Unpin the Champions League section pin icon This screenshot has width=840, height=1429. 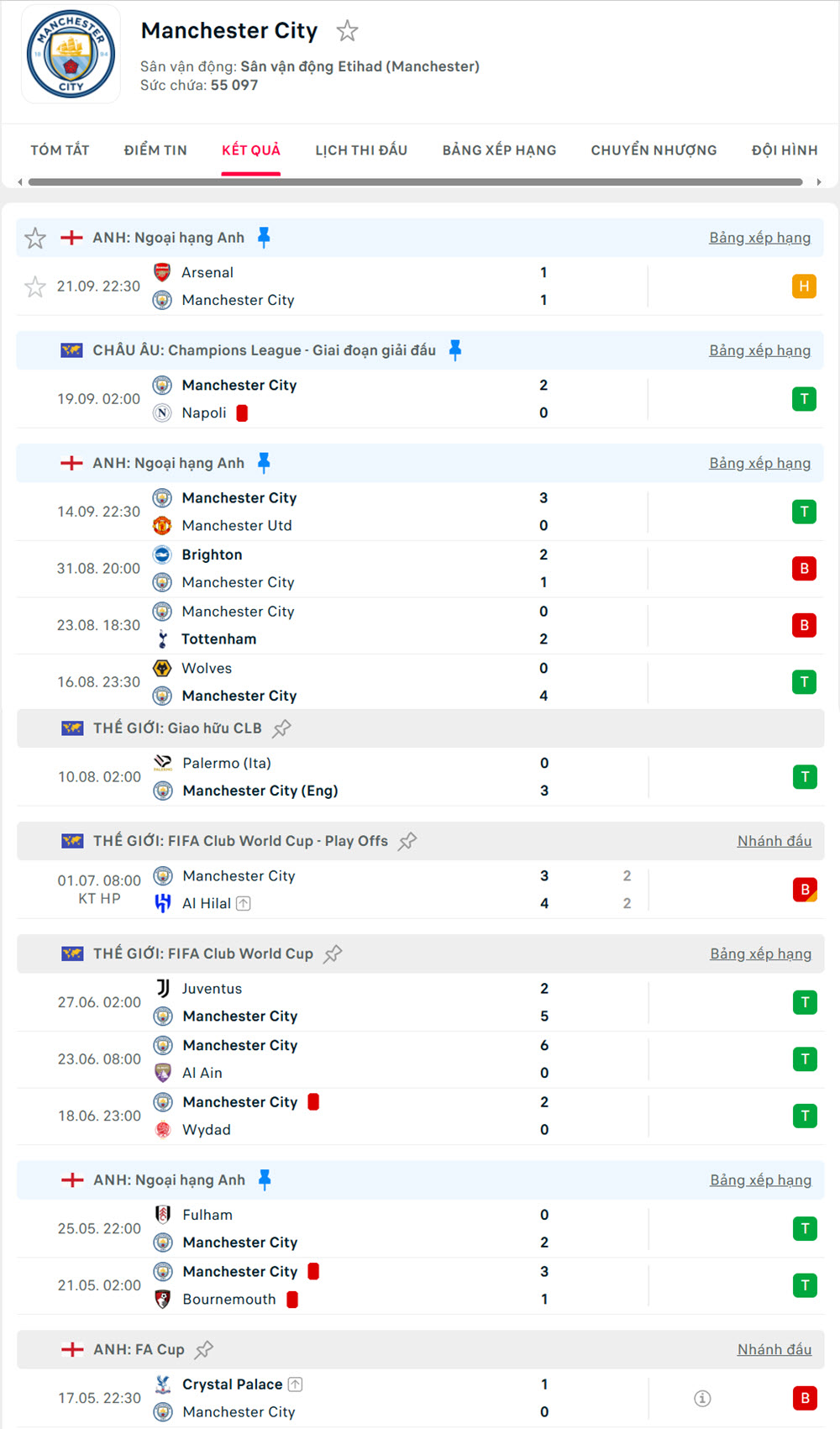pyautogui.click(x=455, y=350)
